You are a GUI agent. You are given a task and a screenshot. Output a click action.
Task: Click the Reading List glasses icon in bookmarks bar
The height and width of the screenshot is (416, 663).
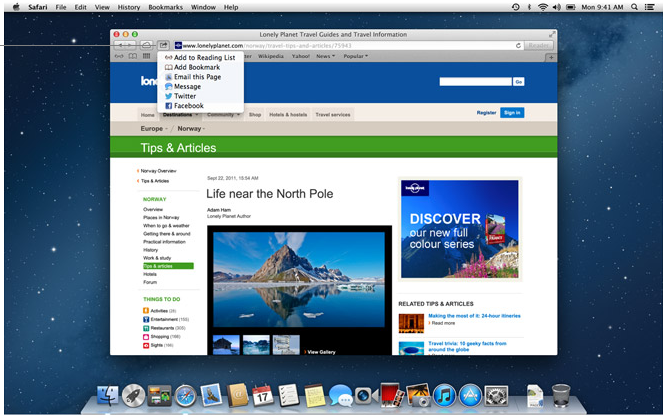(x=119, y=56)
